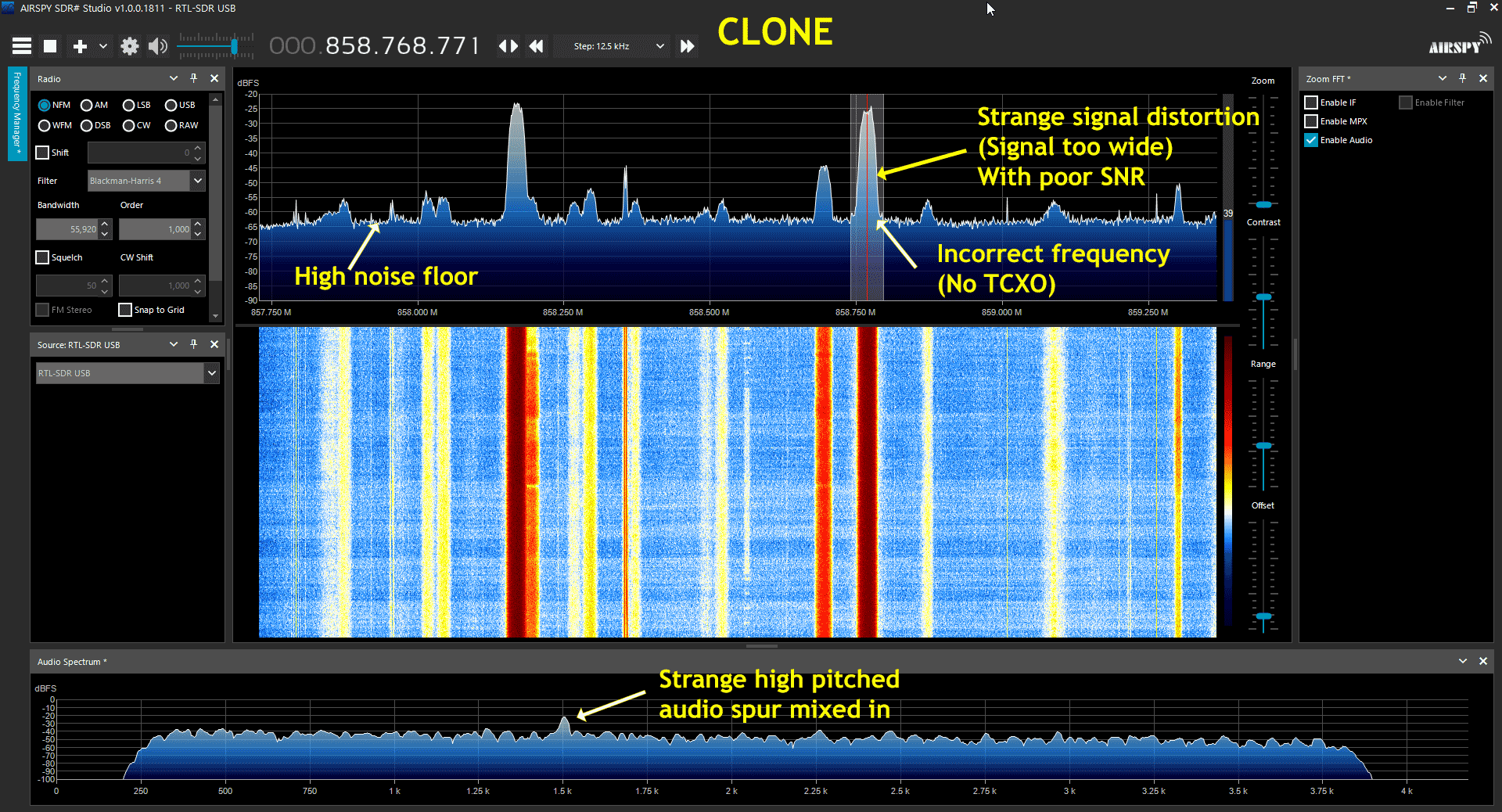Click the AIRSPY logo

(1460, 44)
